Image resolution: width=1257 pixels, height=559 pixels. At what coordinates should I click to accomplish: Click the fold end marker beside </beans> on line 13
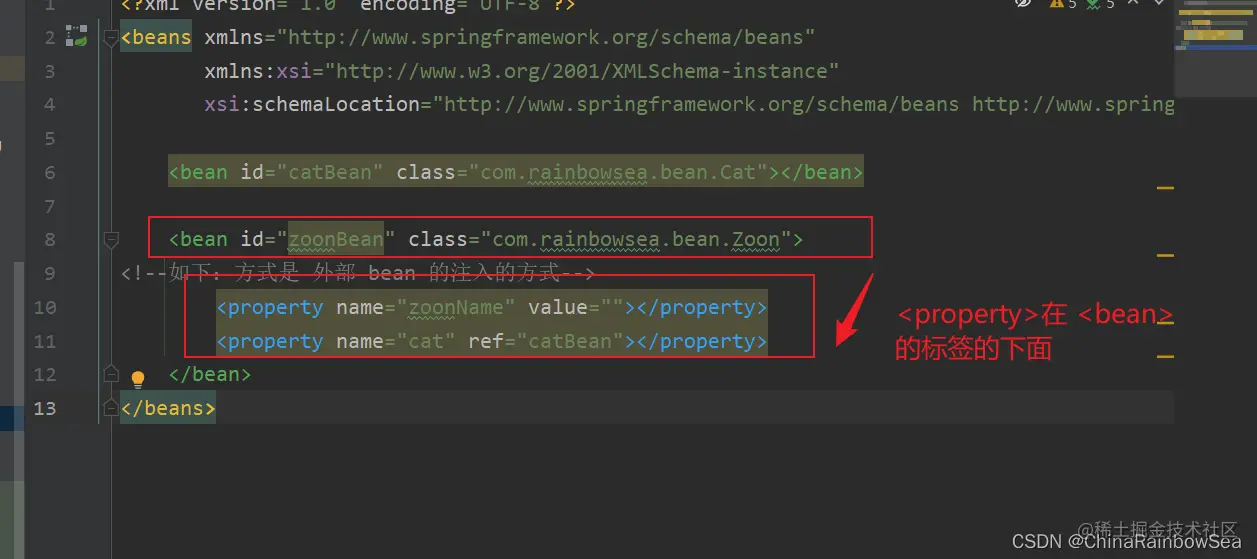[x=110, y=408]
